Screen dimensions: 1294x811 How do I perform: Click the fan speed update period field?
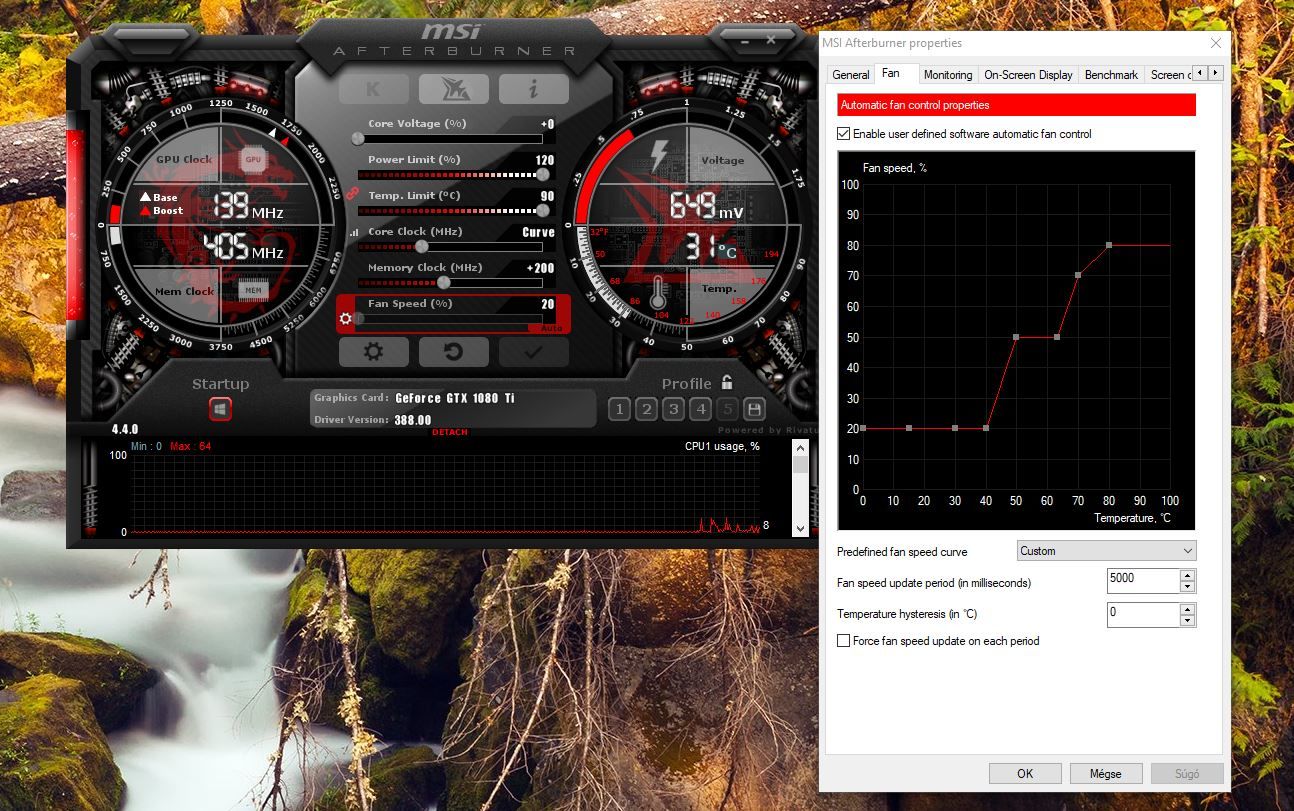pyautogui.click(x=1143, y=581)
